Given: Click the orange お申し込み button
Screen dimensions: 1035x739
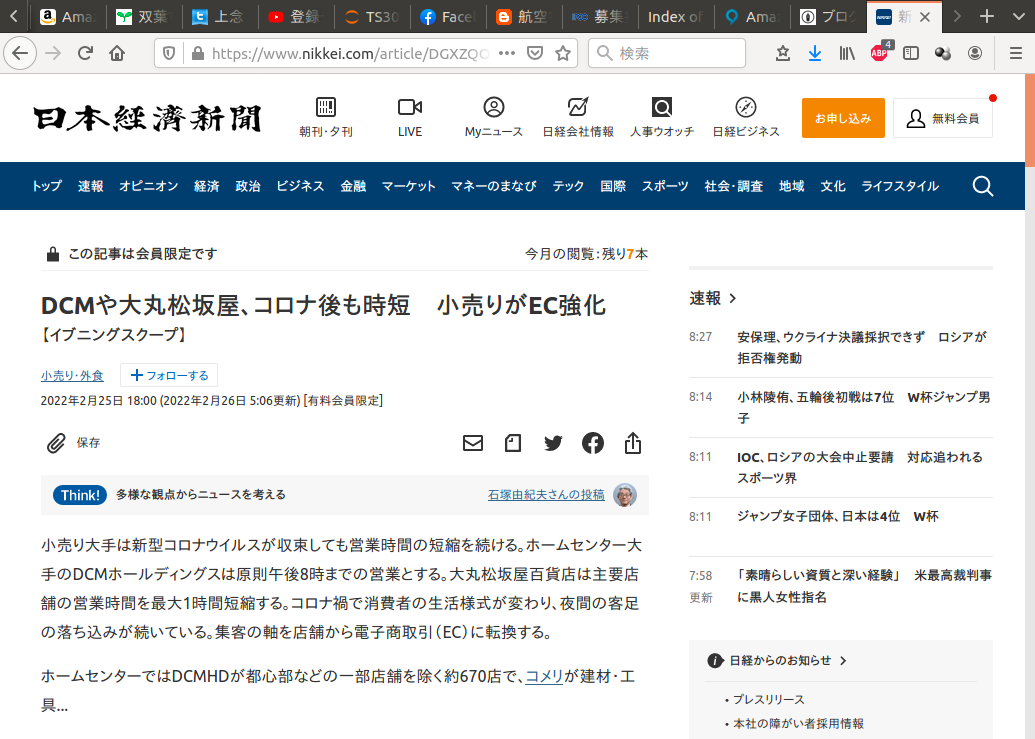Looking at the screenshot, I should click(x=843, y=118).
